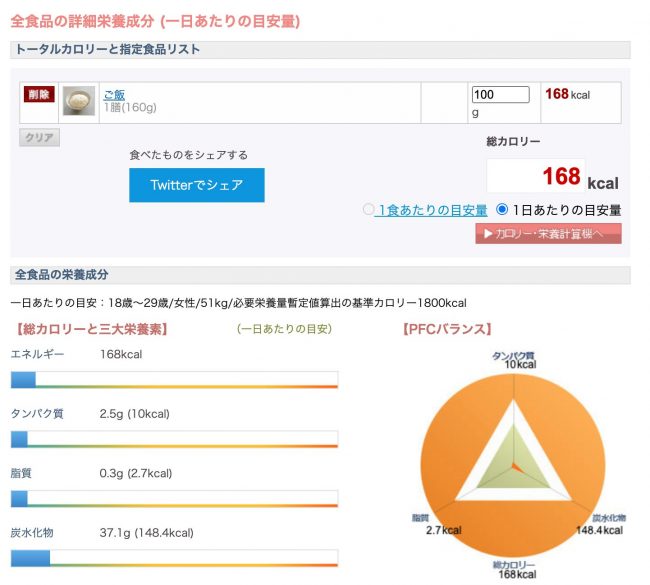Viewport: 650px width, 585px height.
Task: Click the gram amount input field
Action: (x=500, y=95)
